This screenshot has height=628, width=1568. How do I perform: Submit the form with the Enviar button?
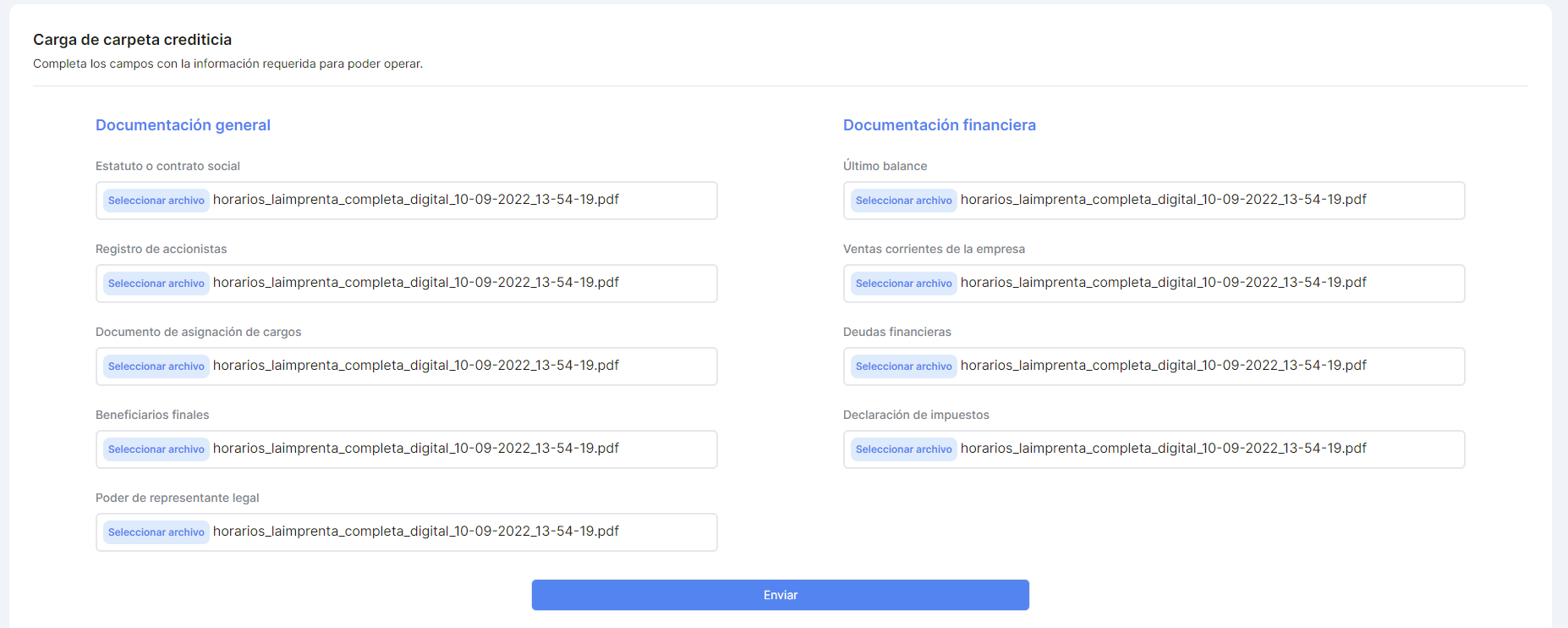780,595
